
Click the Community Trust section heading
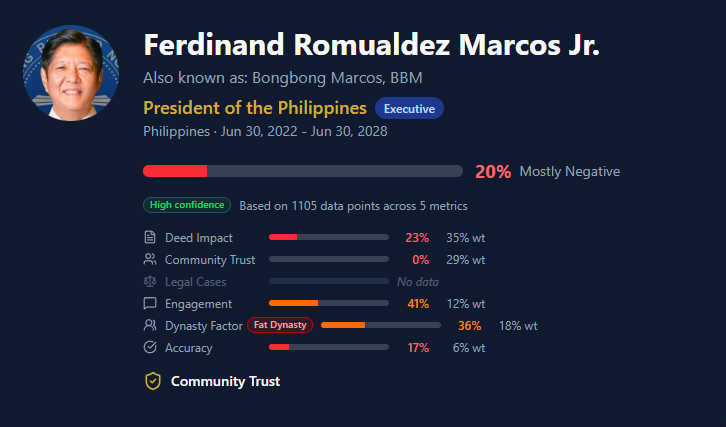click(225, 381)
